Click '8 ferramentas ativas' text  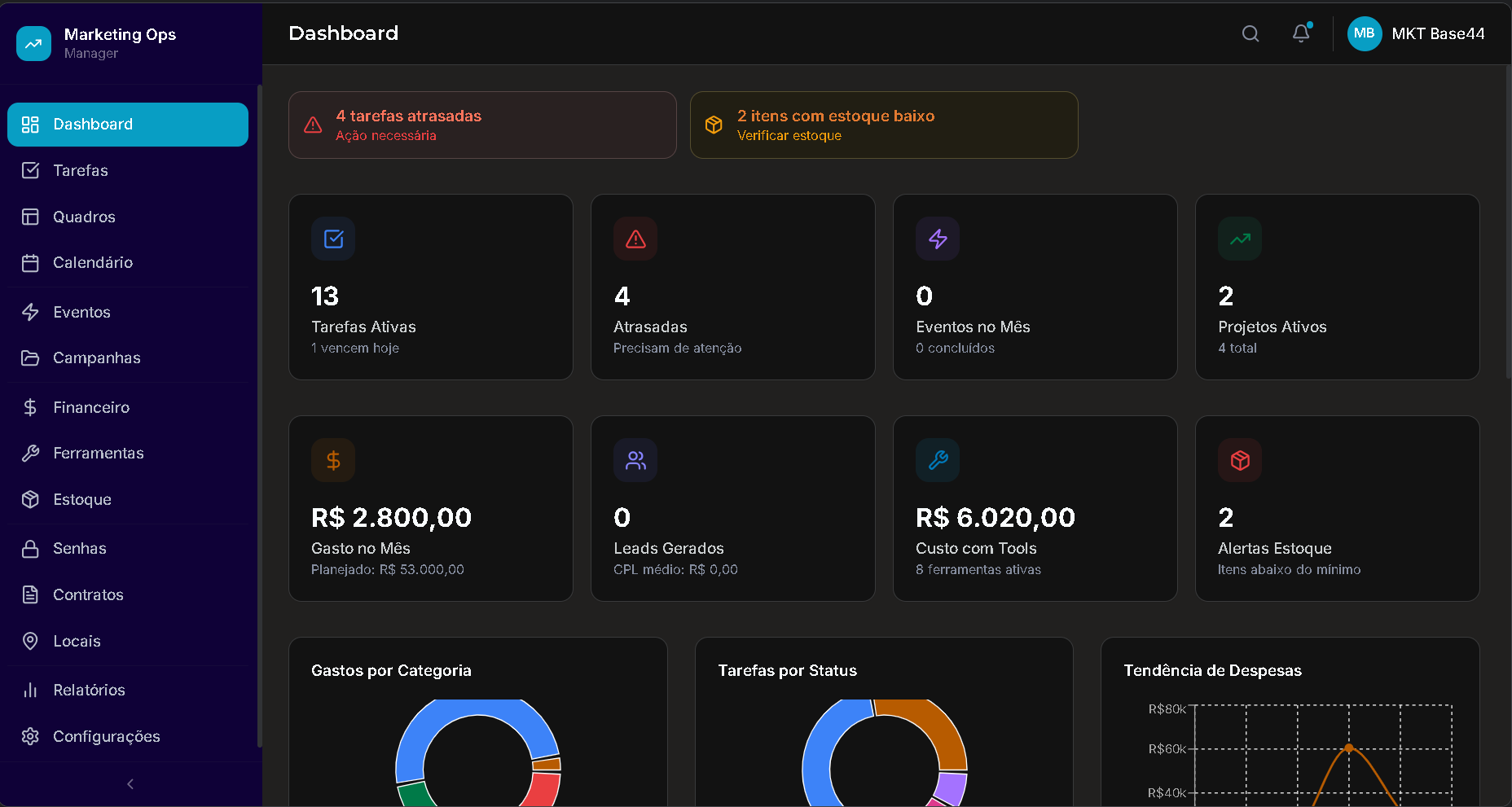tap(978, 570)
